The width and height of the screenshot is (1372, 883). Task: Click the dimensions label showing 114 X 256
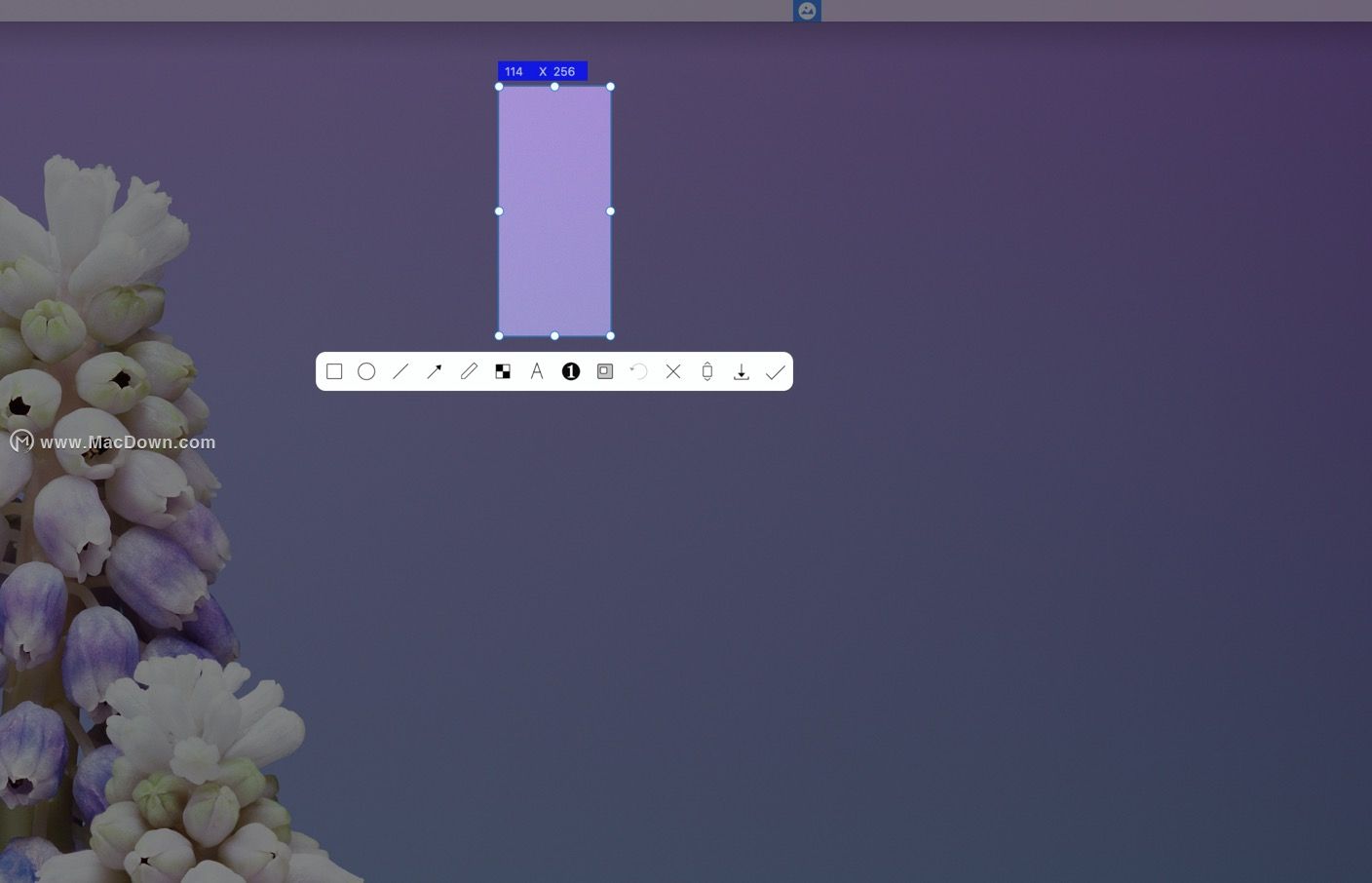pyautogui.click(x=542, y=71)
